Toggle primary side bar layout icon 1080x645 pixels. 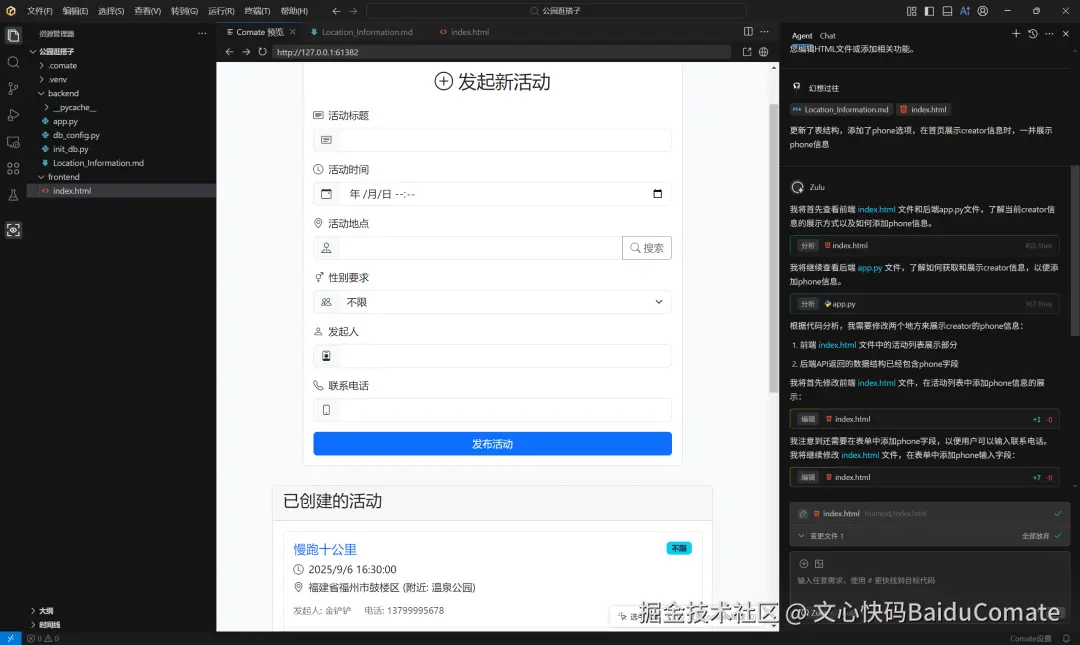point(929,11)
